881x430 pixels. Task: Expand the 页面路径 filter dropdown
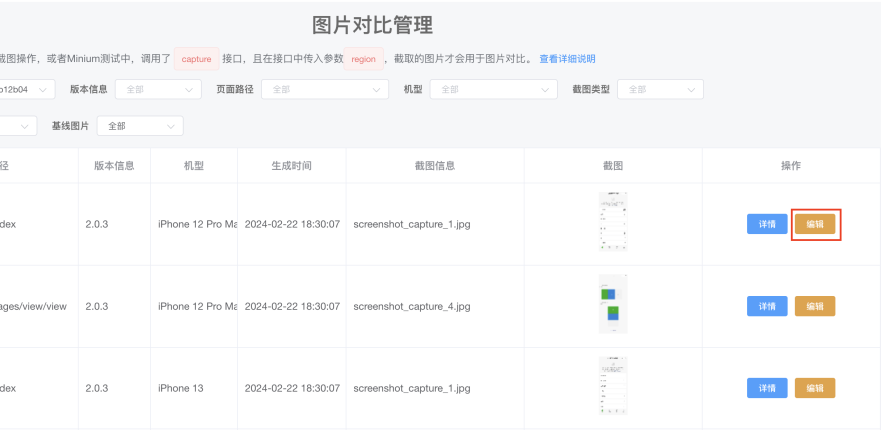tap(325, 89)
